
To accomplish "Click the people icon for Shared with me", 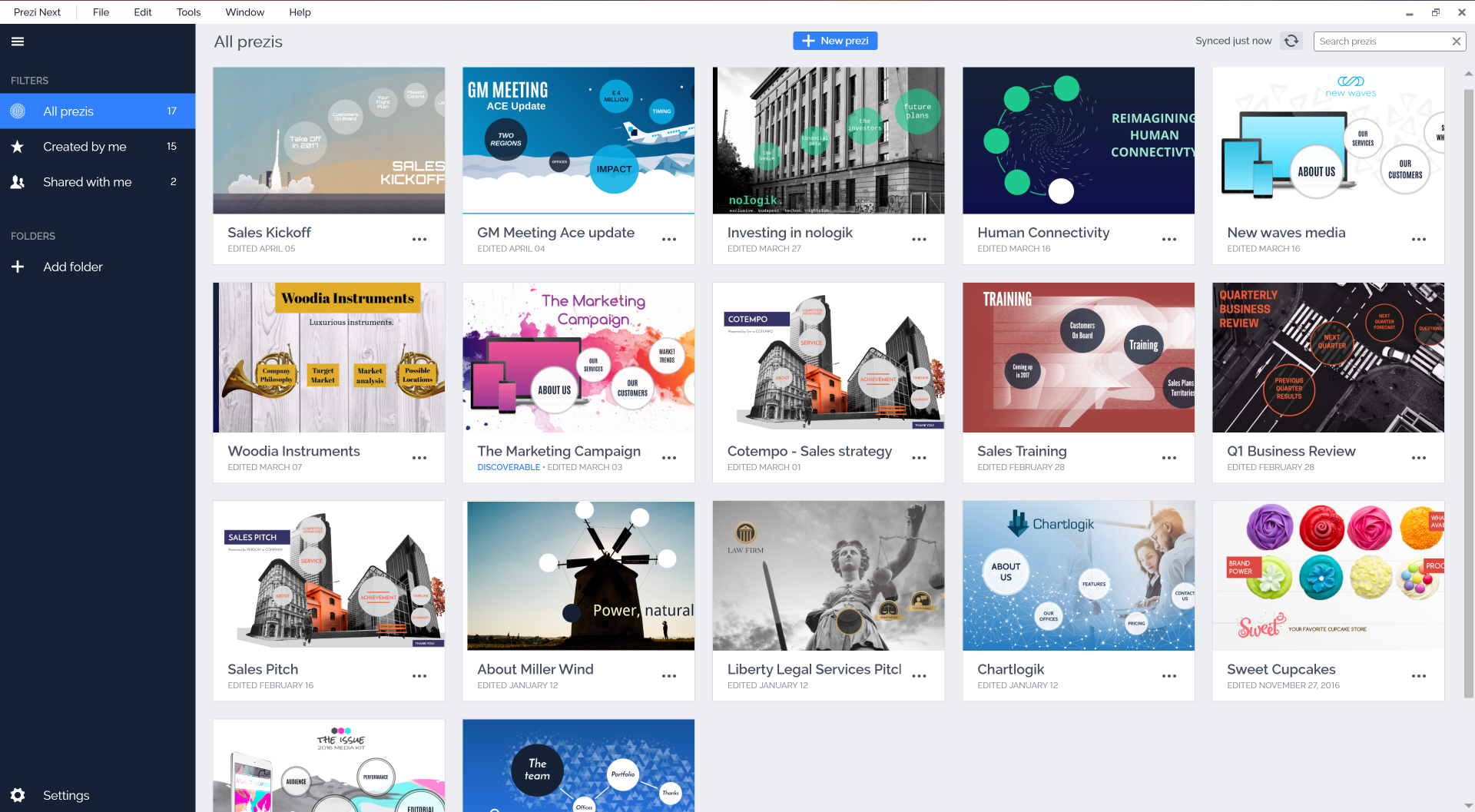I will [x=18, y=182].
